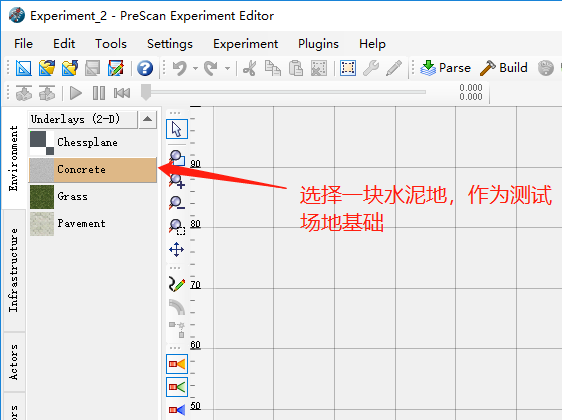Click the Save experiment floppy icon
This screenshot has height=420, width=562.
pos(92,68)
